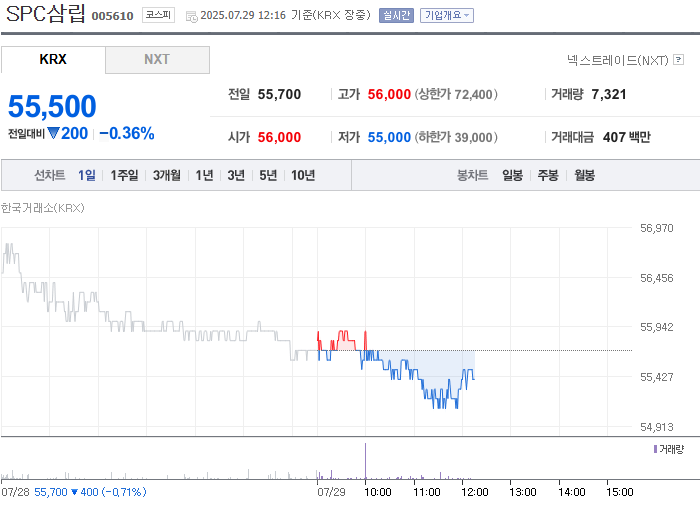
Task: Click the SPC삼립 stock name
Action: pyautogui.click(x=45, y=13)
